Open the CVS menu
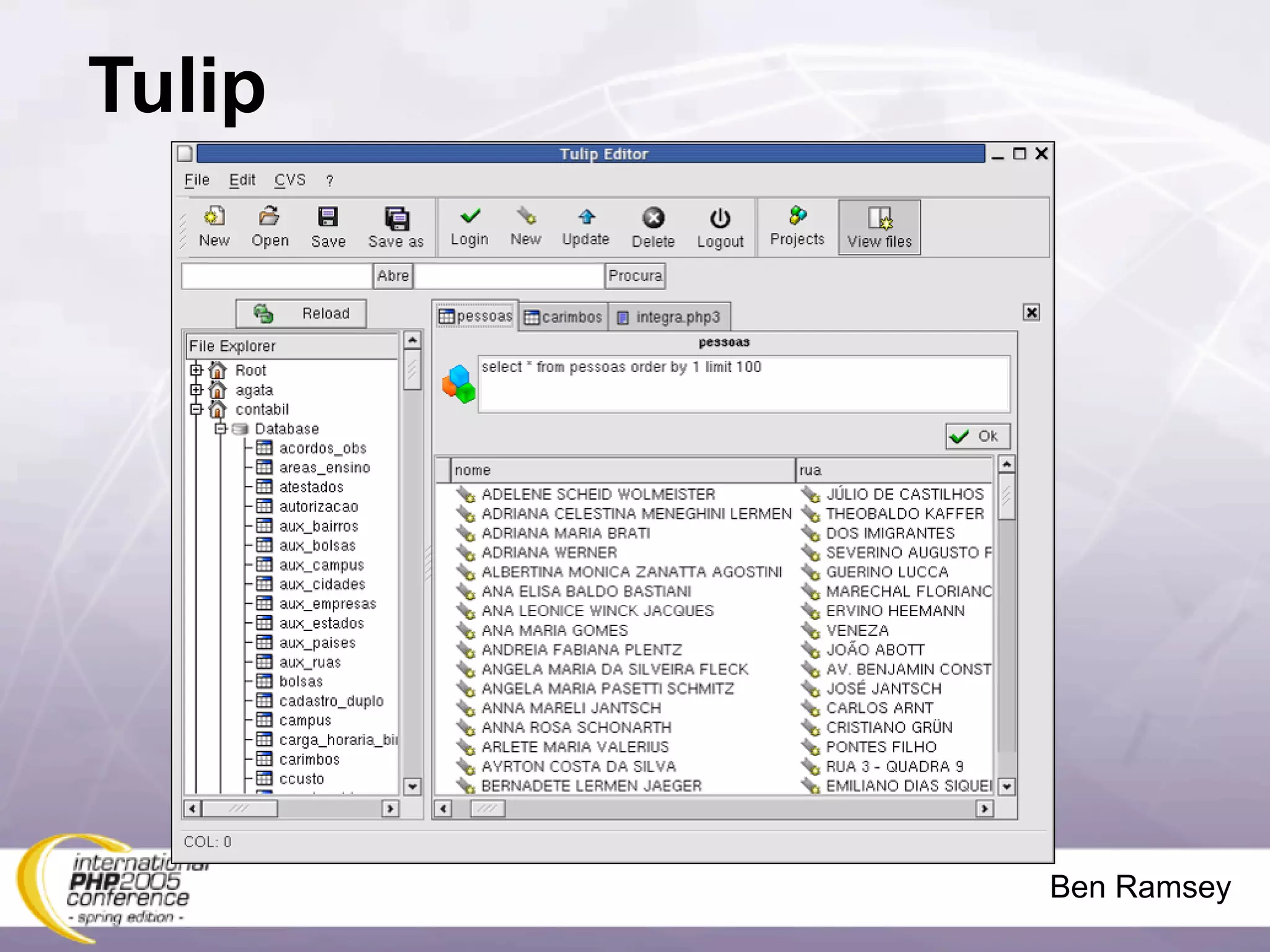This screenshot has width=1270, height=952. pos(290,180)
